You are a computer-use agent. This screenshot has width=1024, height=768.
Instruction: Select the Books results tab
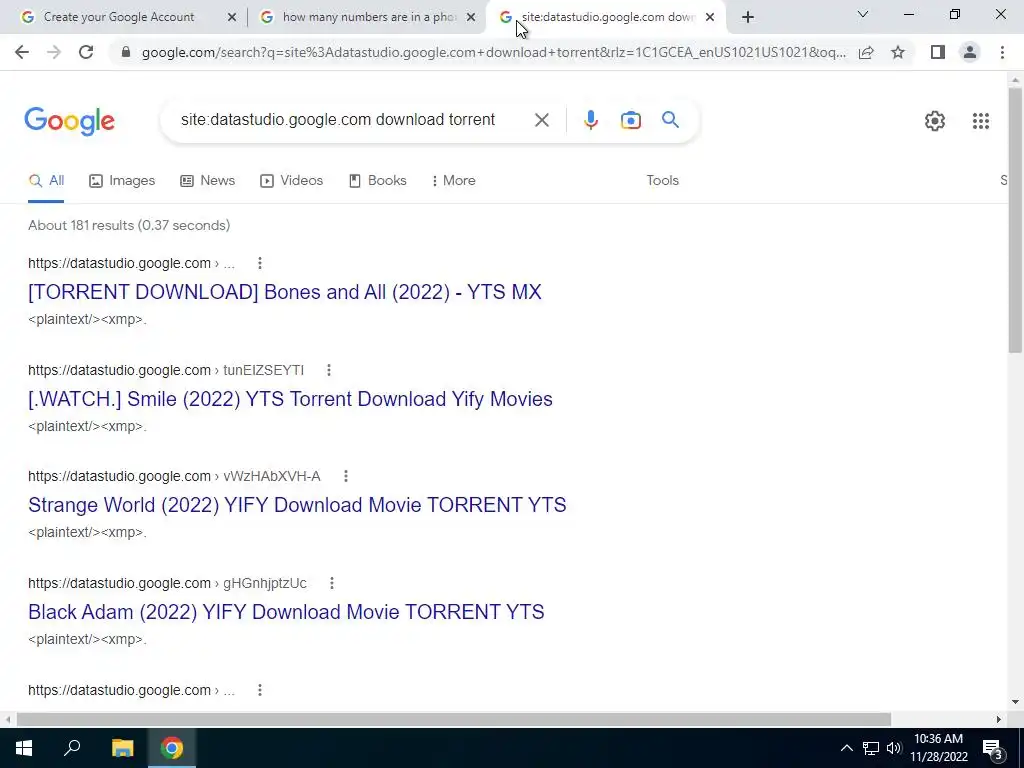point(377,181)
